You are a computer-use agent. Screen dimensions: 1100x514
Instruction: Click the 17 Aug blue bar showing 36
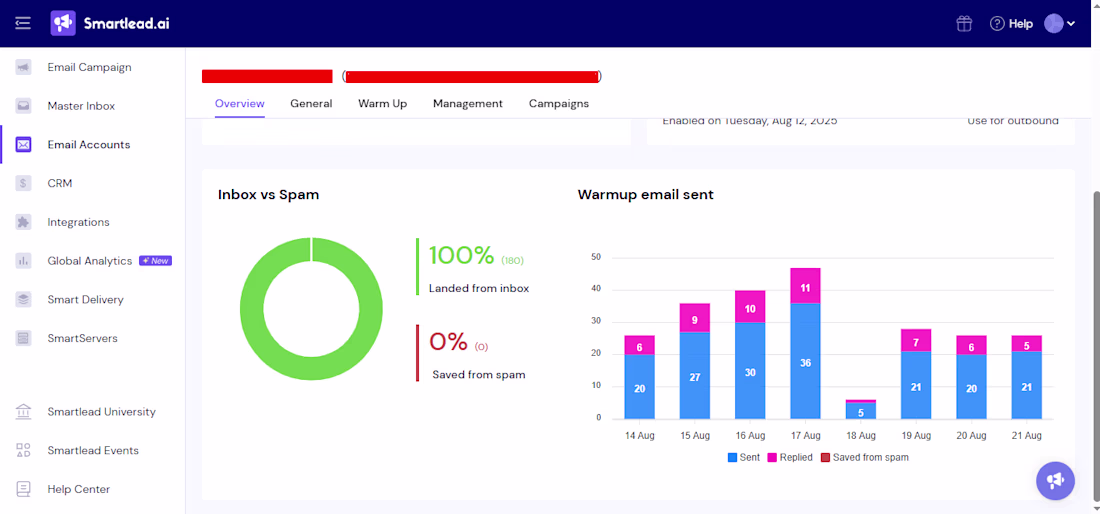pyautogui.click(x=805, y=361)
